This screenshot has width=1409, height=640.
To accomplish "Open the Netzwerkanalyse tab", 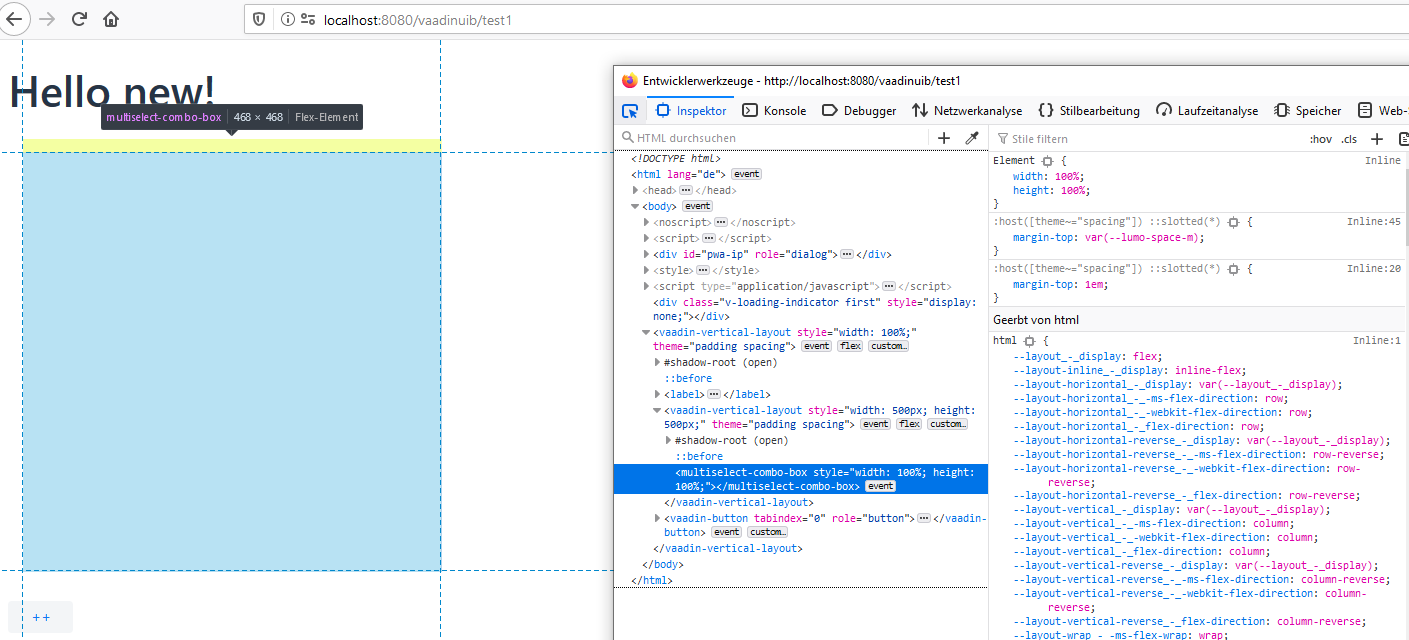I will (x=967, y=111).
